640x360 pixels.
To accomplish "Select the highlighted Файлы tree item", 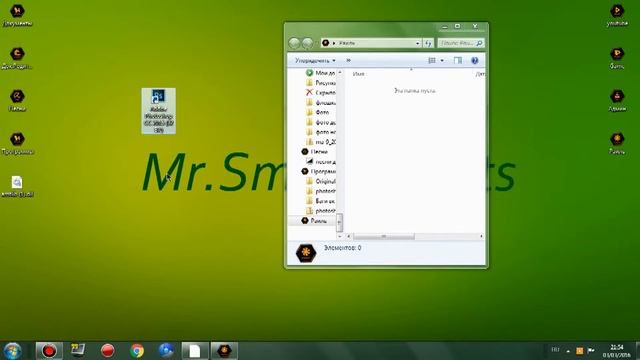I will point(313,221).
